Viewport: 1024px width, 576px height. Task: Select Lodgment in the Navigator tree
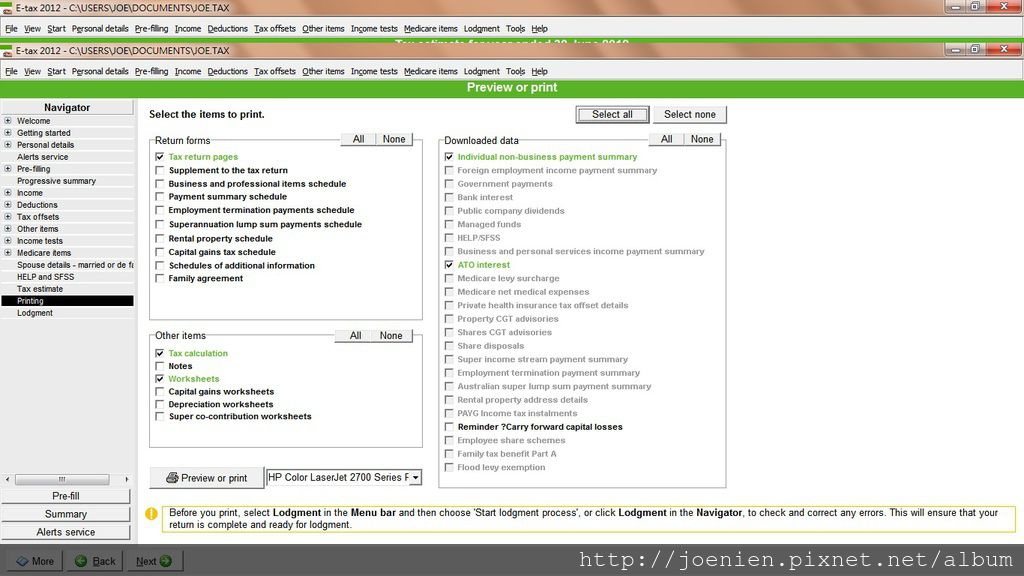tap(35, 313)
